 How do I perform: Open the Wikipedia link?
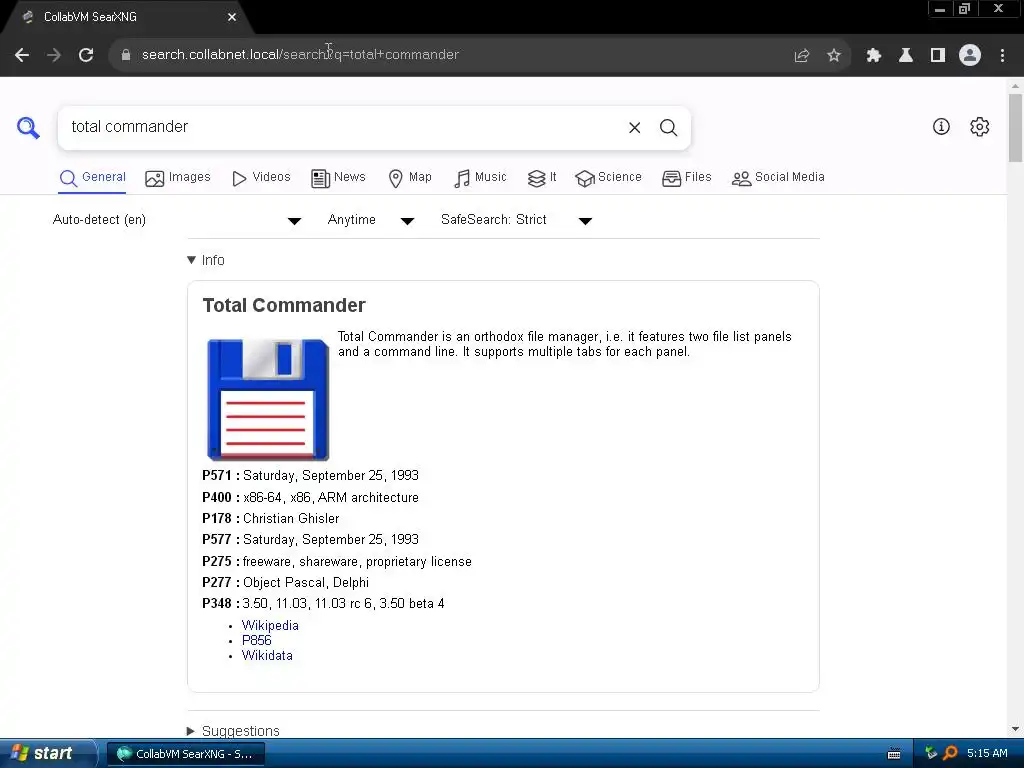coord(270,625)
